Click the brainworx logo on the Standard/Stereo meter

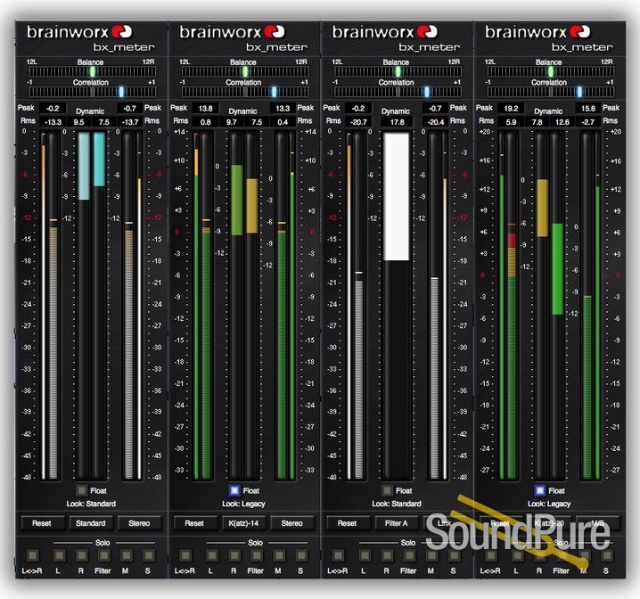tap(80, 32)
